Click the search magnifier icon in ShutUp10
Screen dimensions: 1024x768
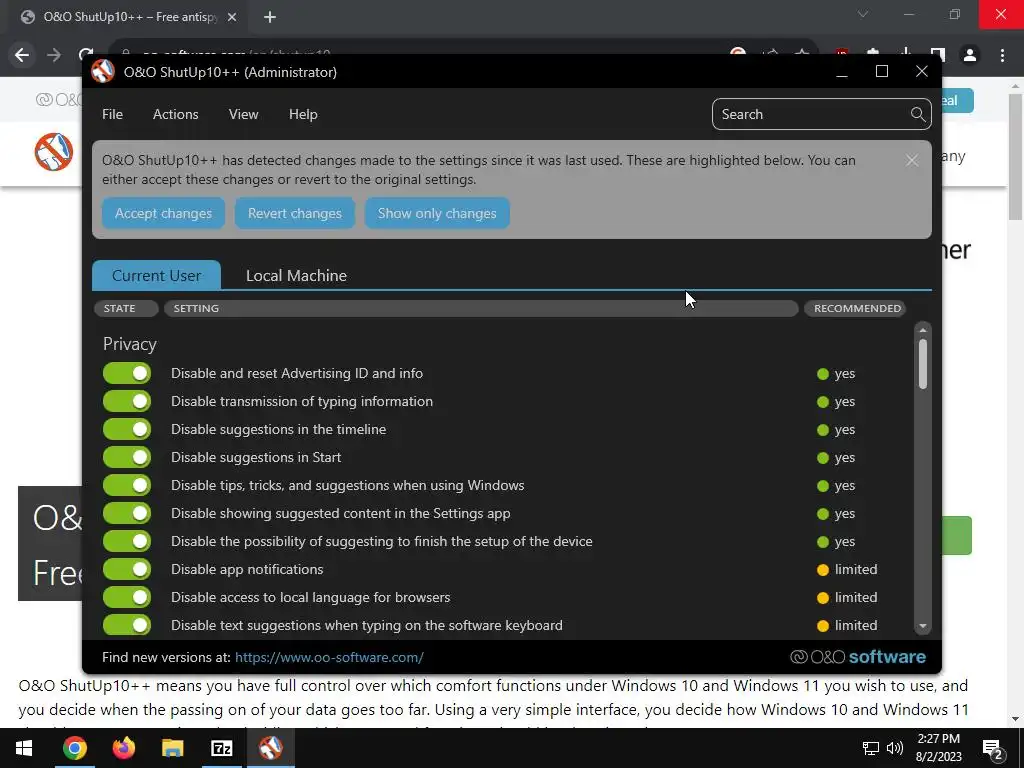pos(918,114)
